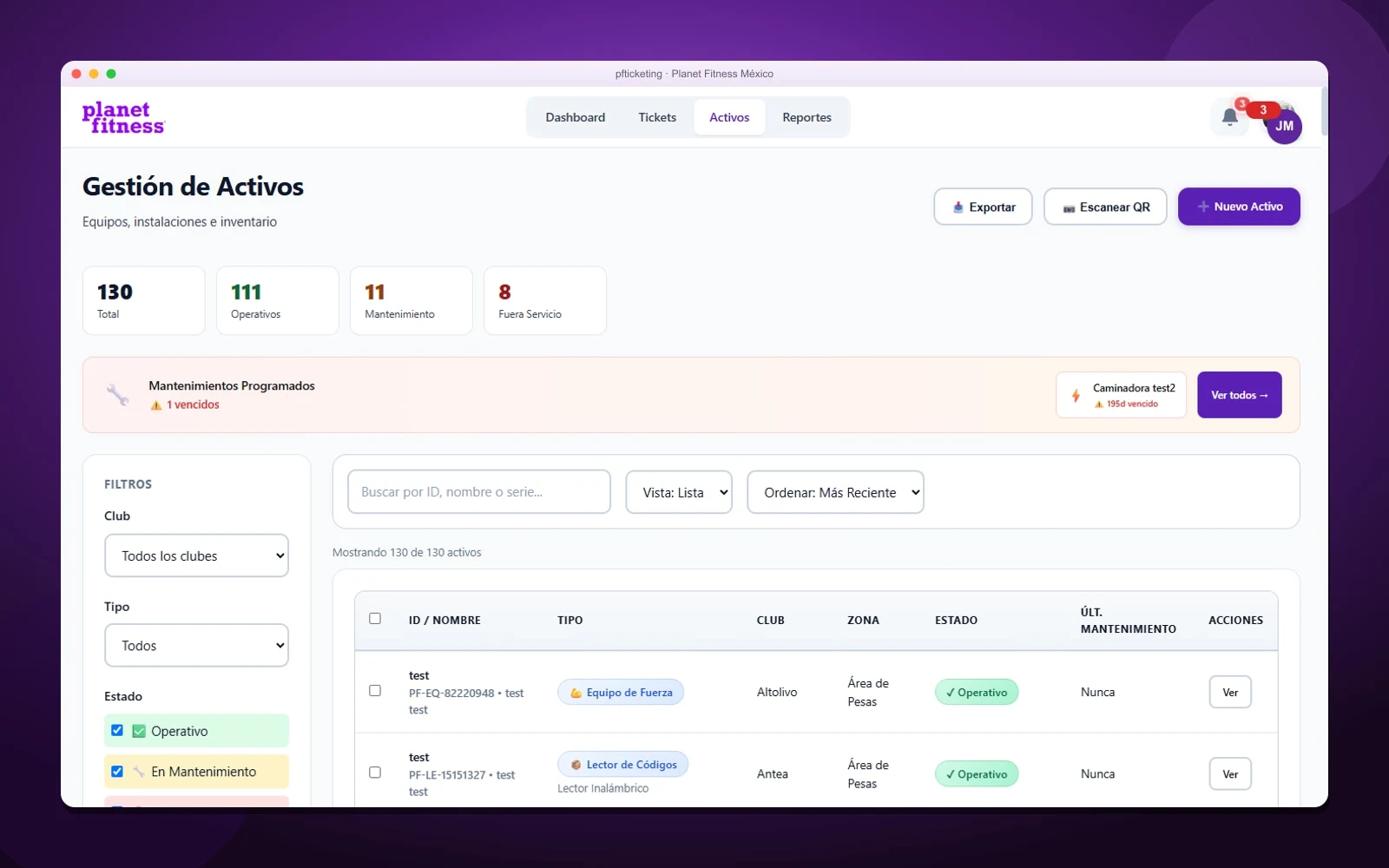Click the Operativo status badge for Antea asset
Viewport: 1389px width, 868px height.
(977, 773)
